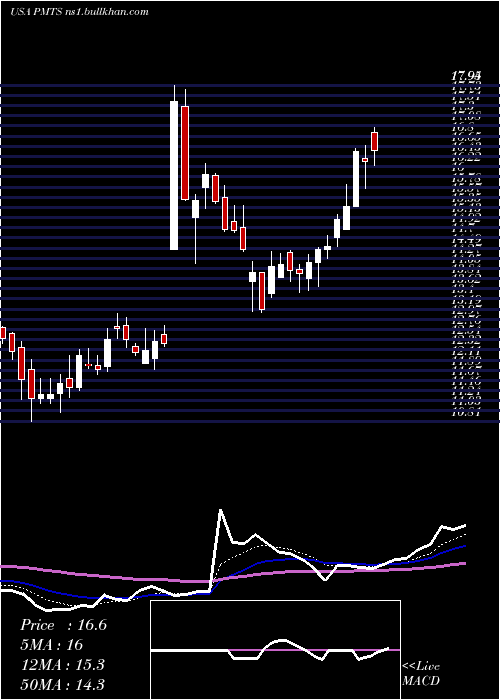Click the 17.95 top price label

(x=467, y=77)
